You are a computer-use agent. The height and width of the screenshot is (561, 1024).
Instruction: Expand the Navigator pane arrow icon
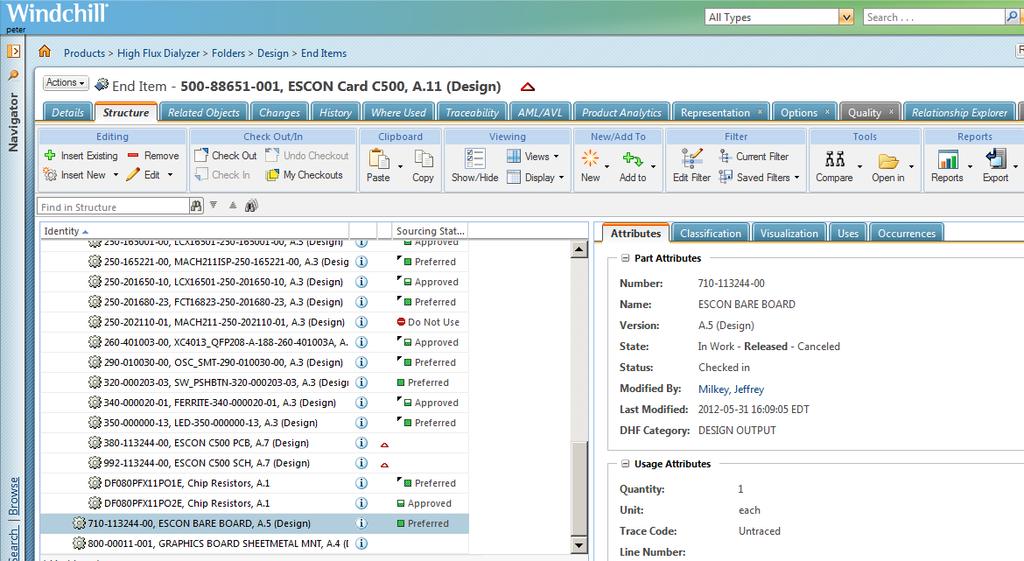[x=14, y=51]
